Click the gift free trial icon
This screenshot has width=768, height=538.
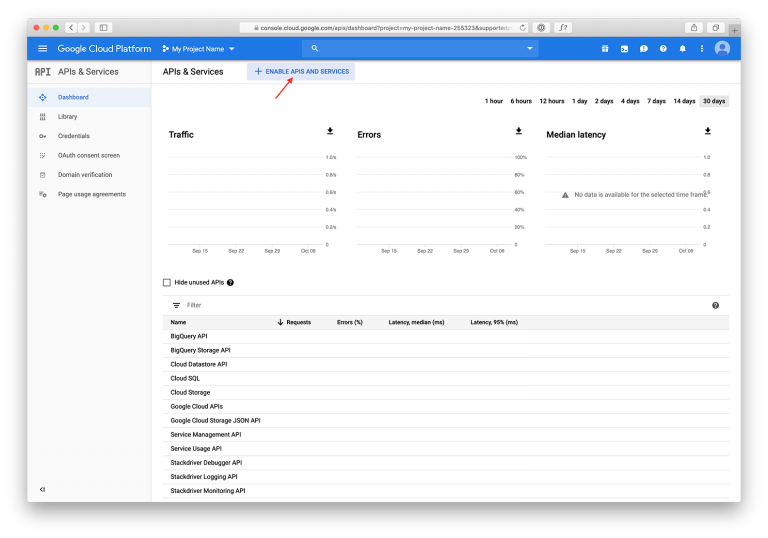[605, 49]
